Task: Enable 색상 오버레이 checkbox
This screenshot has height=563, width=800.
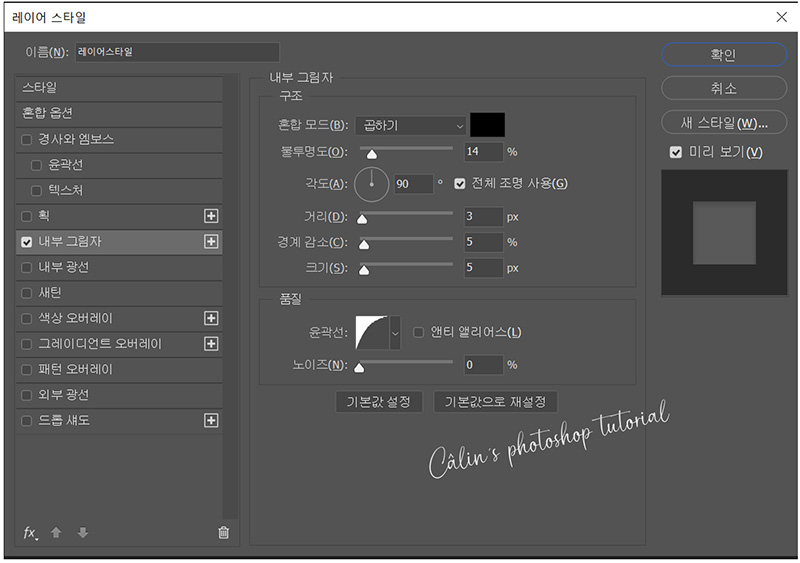Action: pyautogui.click(x=27, y=318)
